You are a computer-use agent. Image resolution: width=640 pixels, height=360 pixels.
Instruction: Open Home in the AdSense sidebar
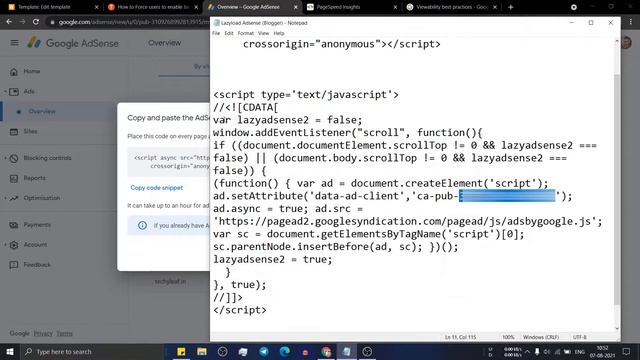coord(31,71)
